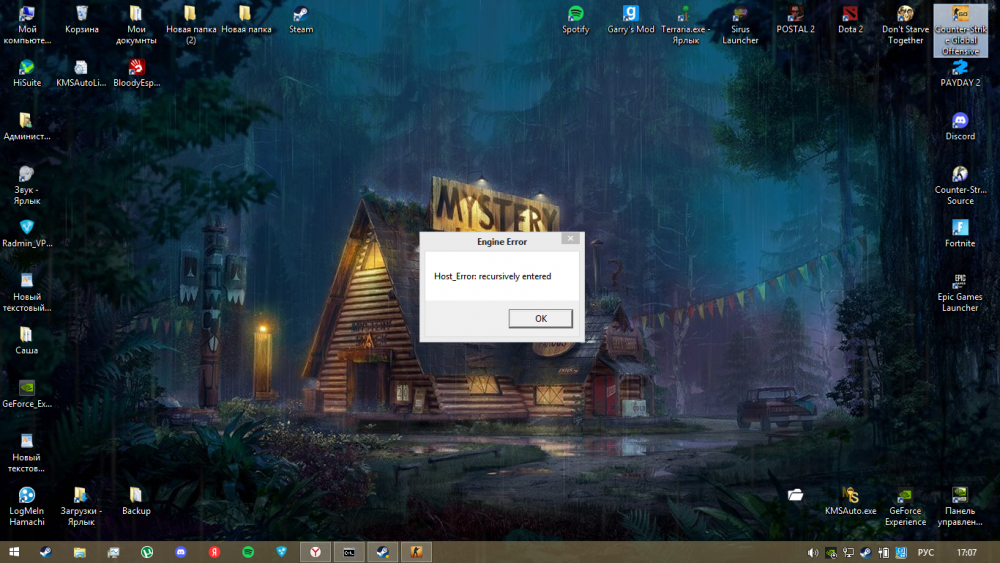Select the unlabeled white folder desktop icon
Screen dimensions: 1000x563
(x=795, y=495)
